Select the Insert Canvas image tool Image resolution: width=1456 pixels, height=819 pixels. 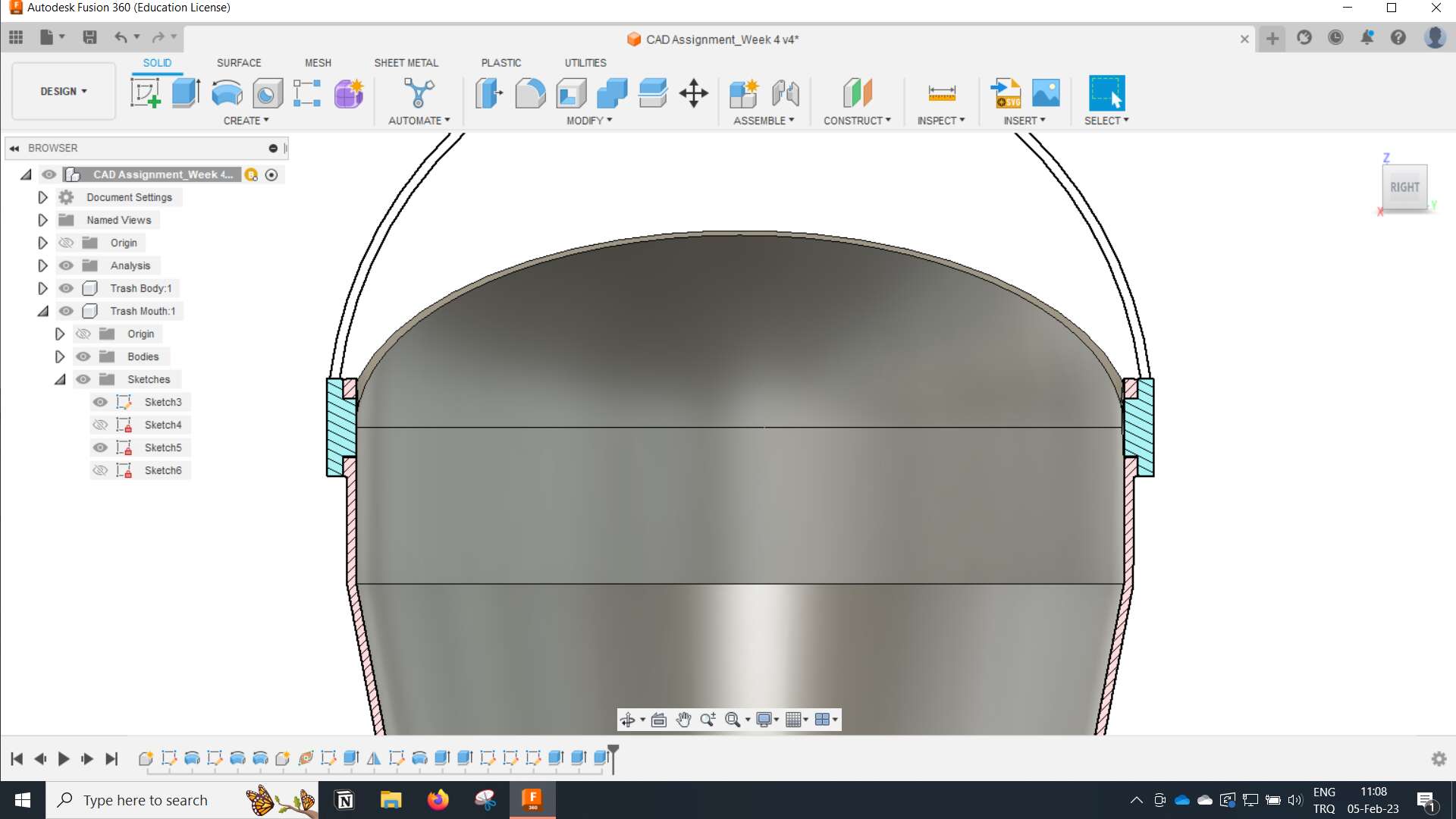pos(1046,93)
